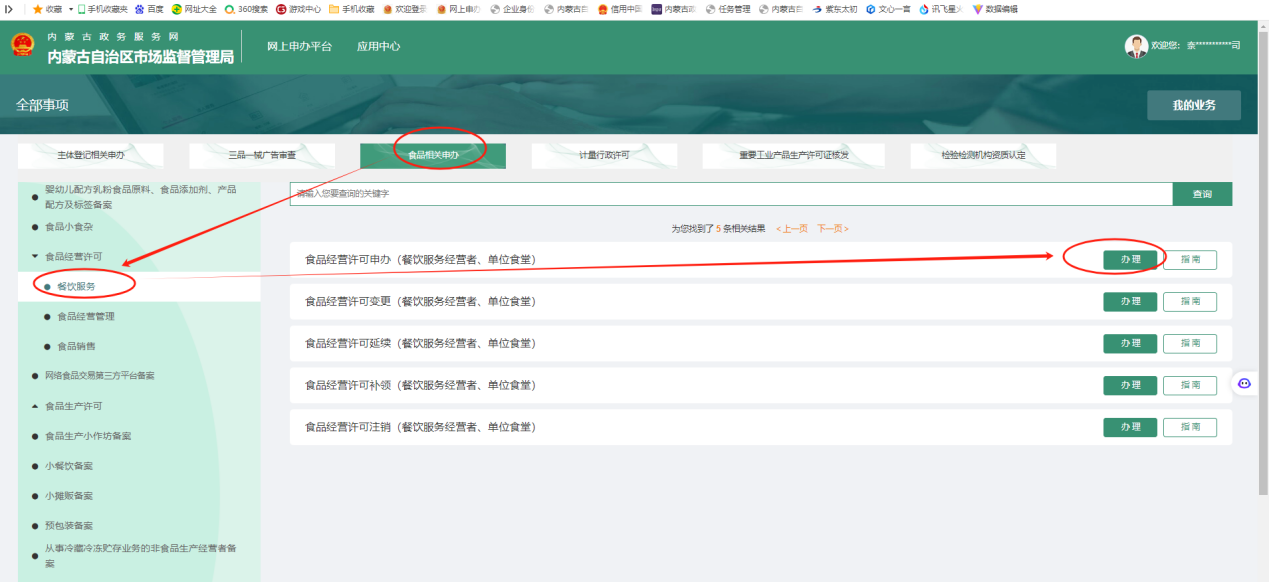Open 应用中心 in the top navigation

378,47
